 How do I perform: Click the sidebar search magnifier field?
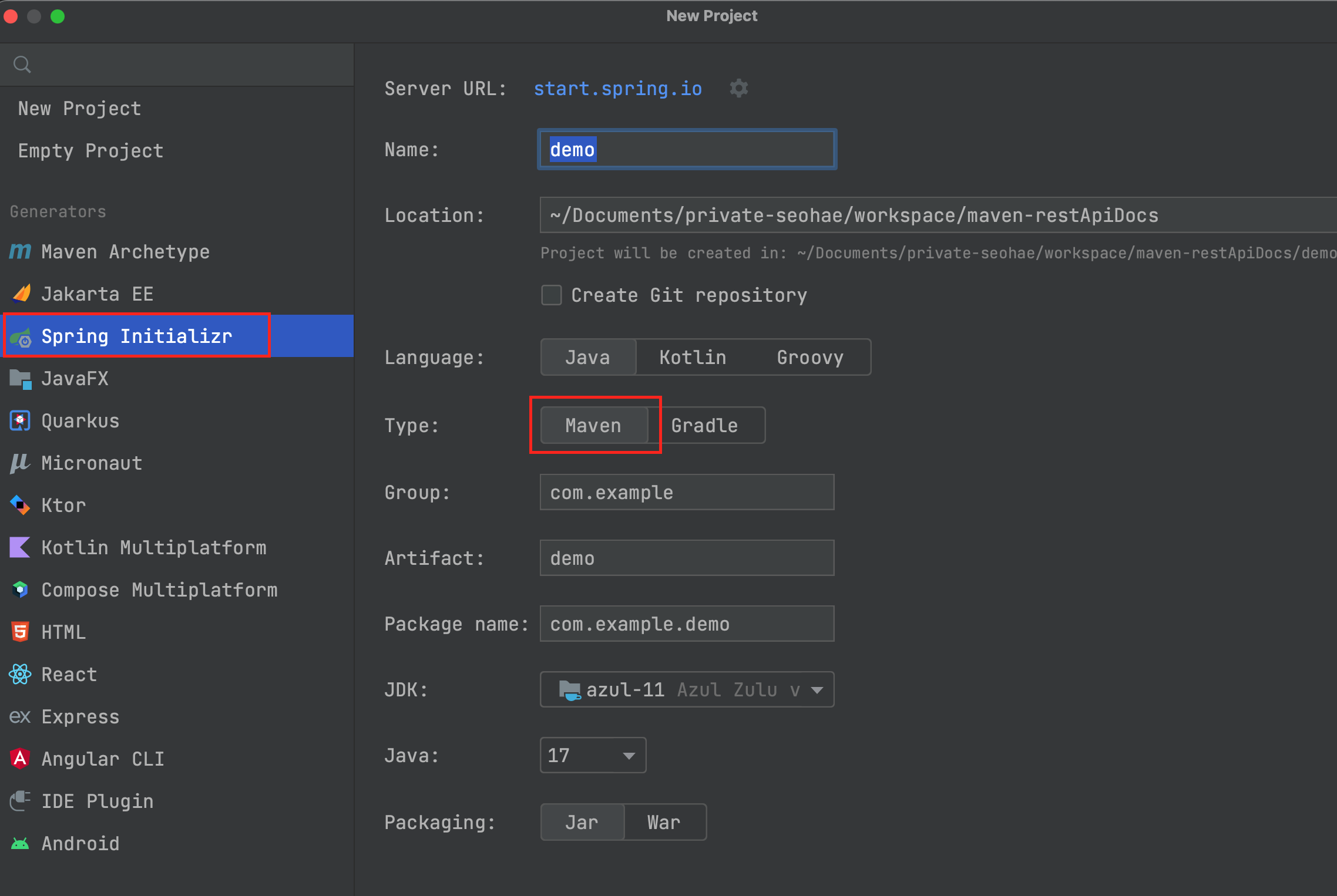click(176, 65)
